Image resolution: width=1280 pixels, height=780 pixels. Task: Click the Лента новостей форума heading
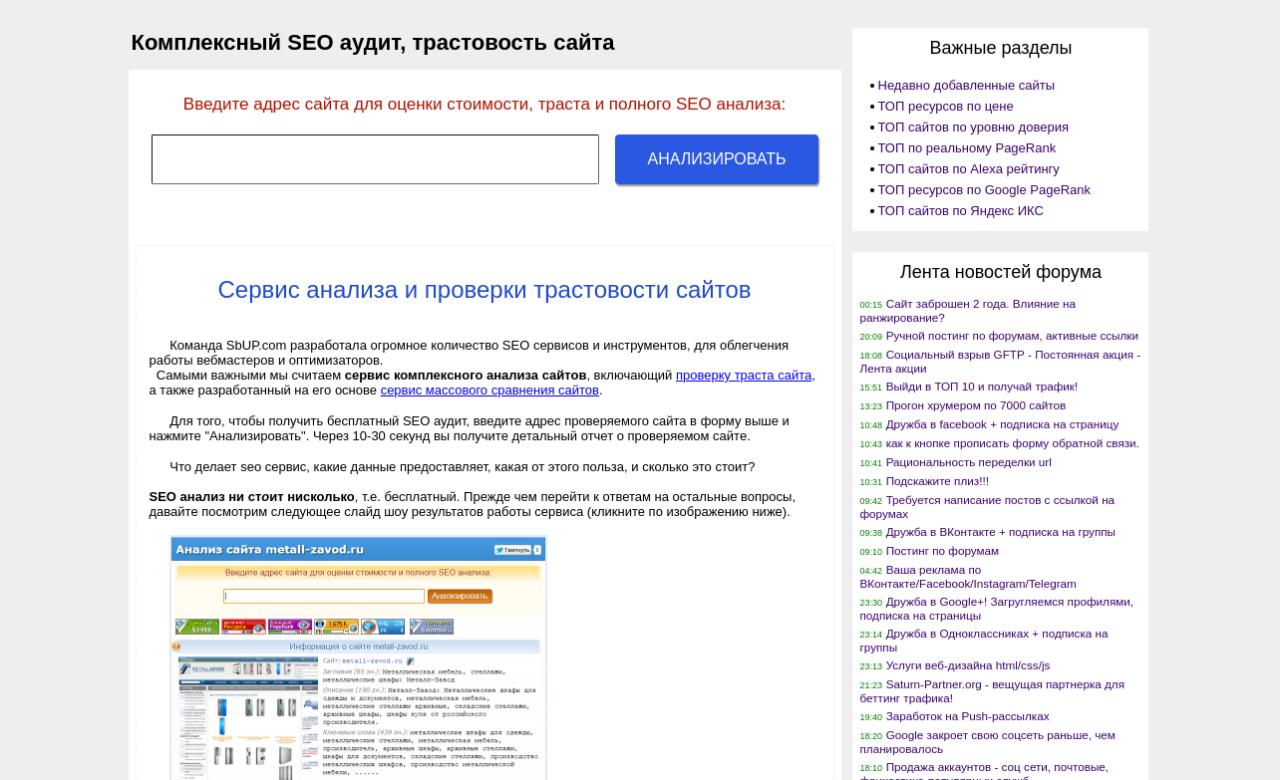[1000, 272]
